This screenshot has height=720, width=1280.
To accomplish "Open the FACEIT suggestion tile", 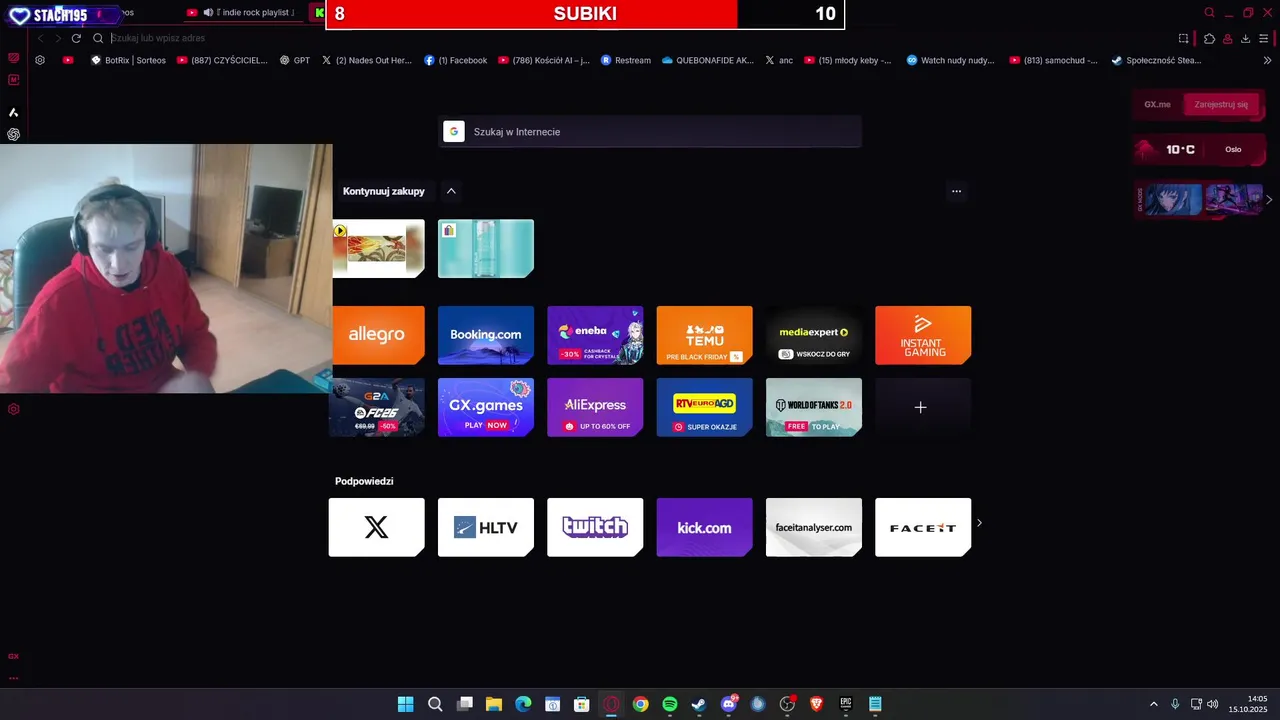I will pyautogui.click(x=923, y=527).
